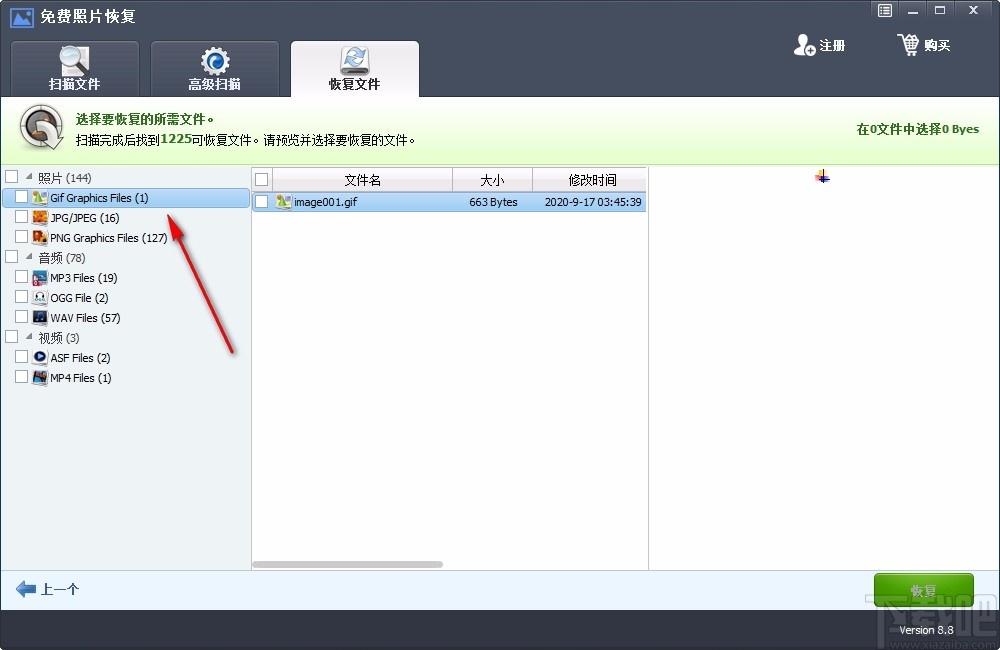The width and height of the screenshot is (1000, 650).
Task: Select WAV Files (57) in the tree
Action: point(85,318)
